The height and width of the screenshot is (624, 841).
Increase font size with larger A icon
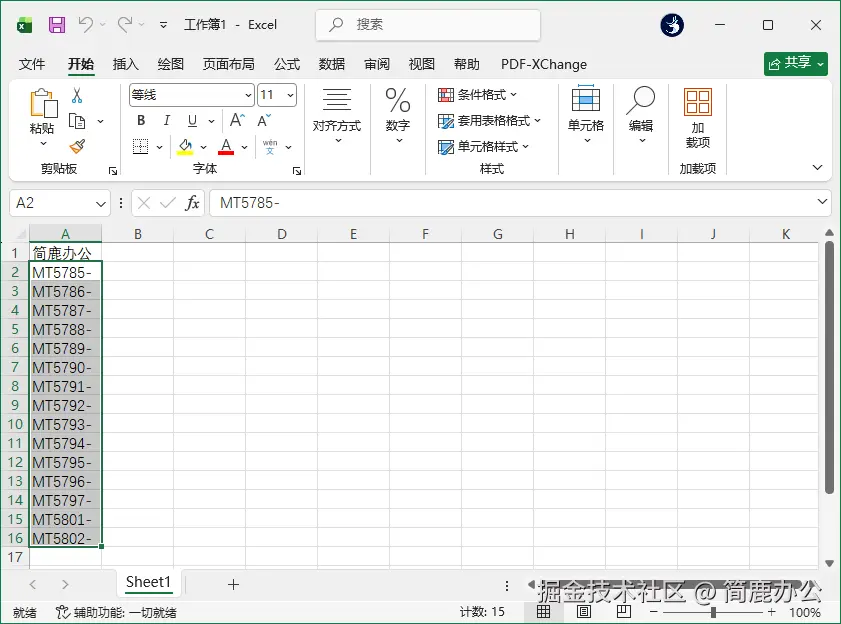pyautogui.click(x=237, y=120)
